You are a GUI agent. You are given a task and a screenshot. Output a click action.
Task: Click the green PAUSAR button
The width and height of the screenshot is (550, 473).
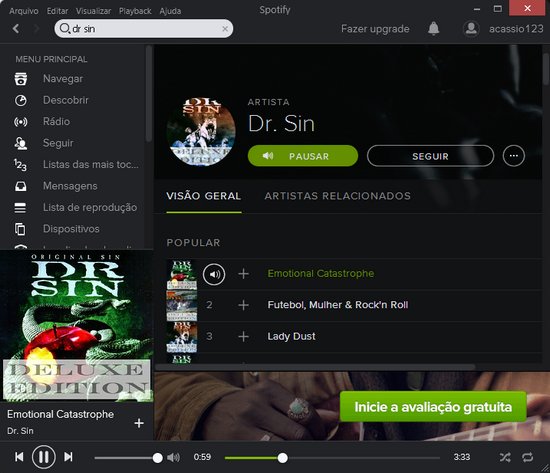[303, 156]
